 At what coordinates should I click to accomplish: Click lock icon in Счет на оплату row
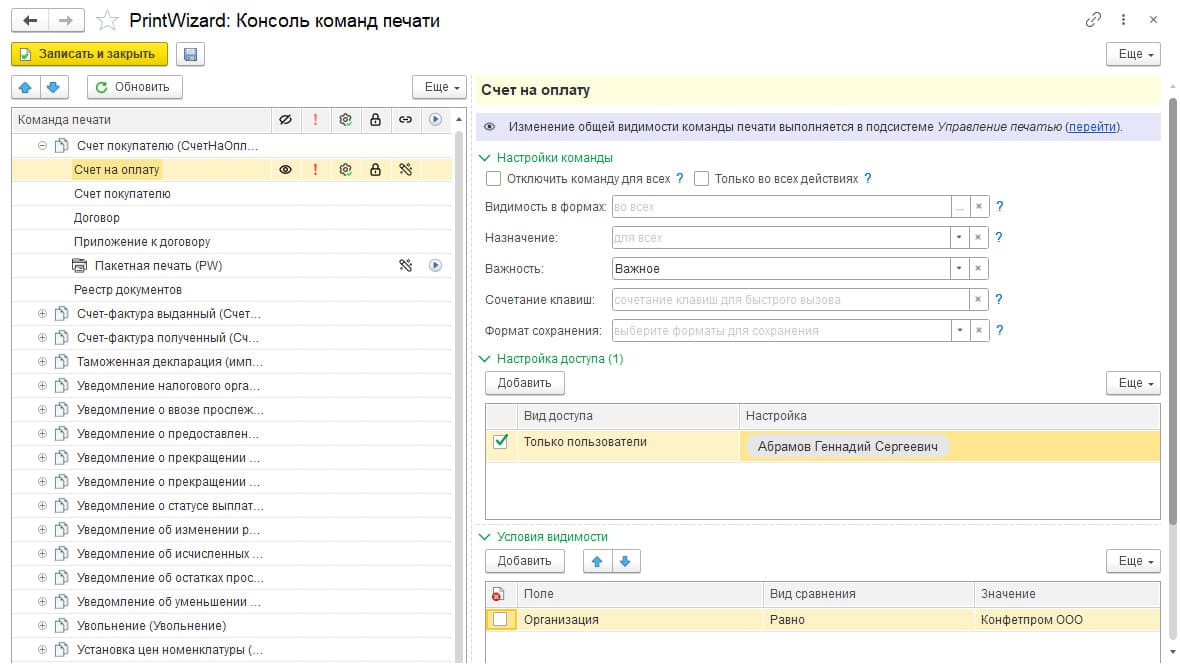(x=375, y=170)
